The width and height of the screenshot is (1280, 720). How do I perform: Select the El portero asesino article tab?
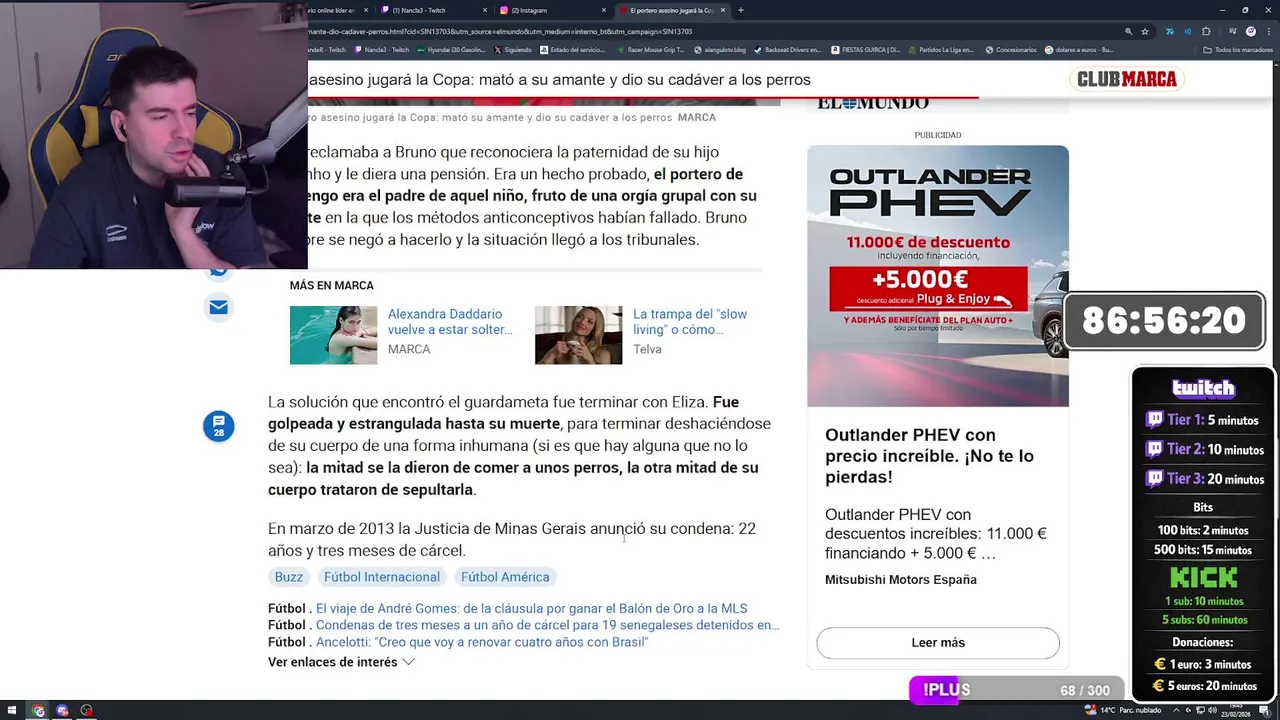(672, 10)
